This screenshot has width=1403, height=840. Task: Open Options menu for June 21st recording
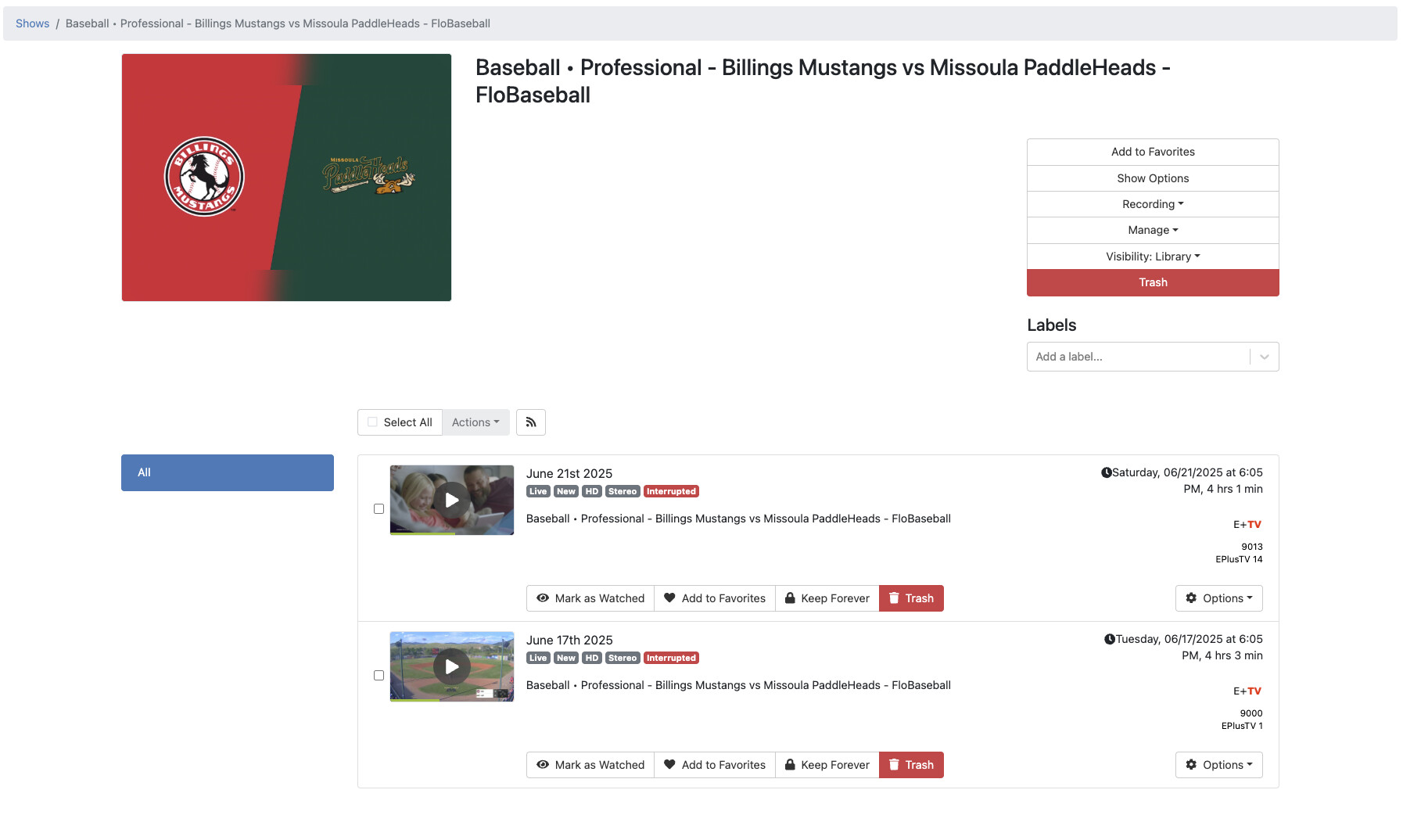1218,598
